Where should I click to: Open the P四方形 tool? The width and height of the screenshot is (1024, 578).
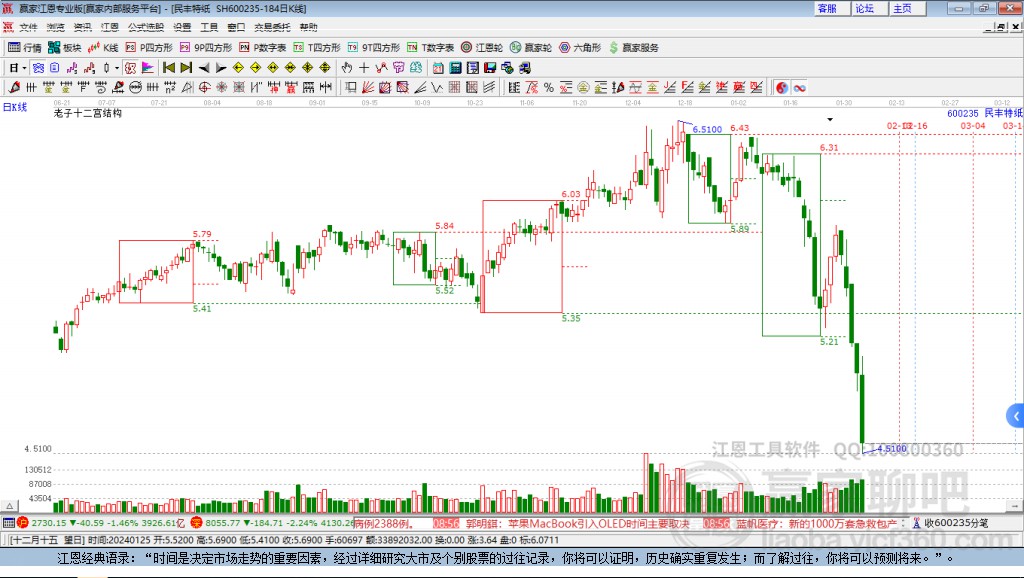point(149,48)
